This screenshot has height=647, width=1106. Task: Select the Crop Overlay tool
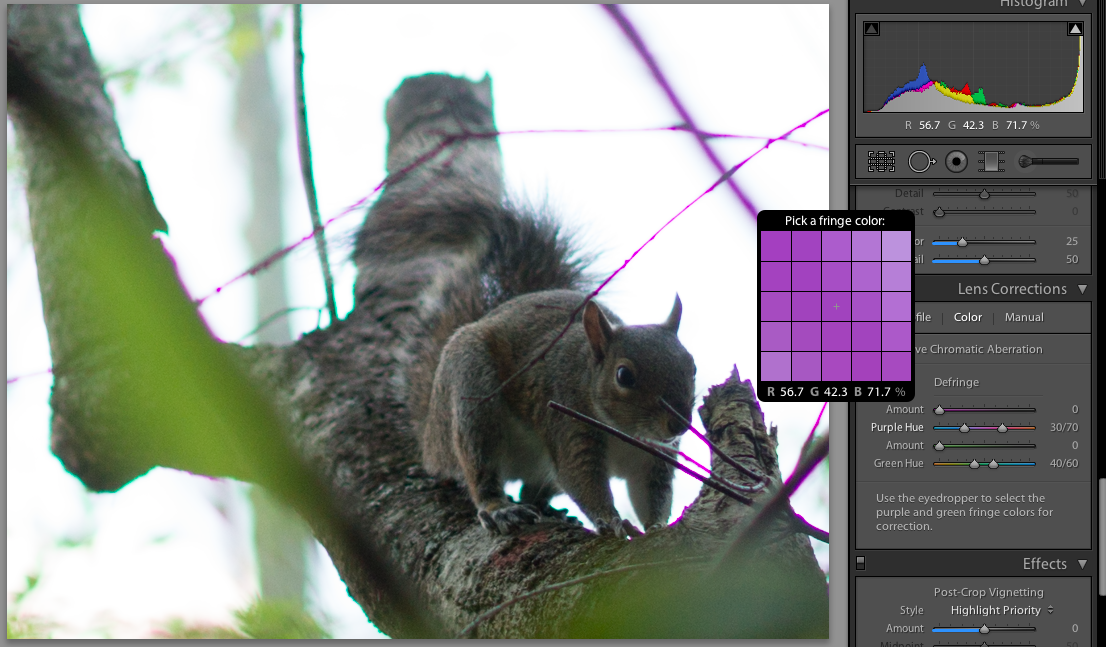point(881,161)
